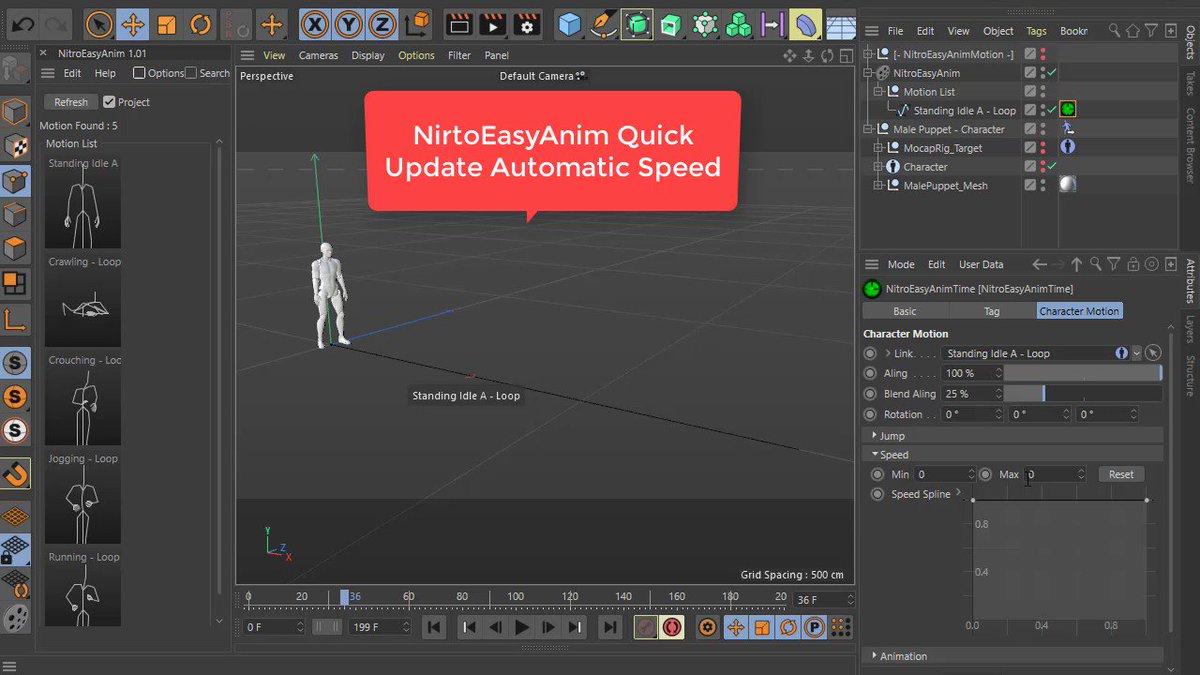The image size is (1200, 675).
Task: Click the Refresh button
Action: (x=71, y=102)
